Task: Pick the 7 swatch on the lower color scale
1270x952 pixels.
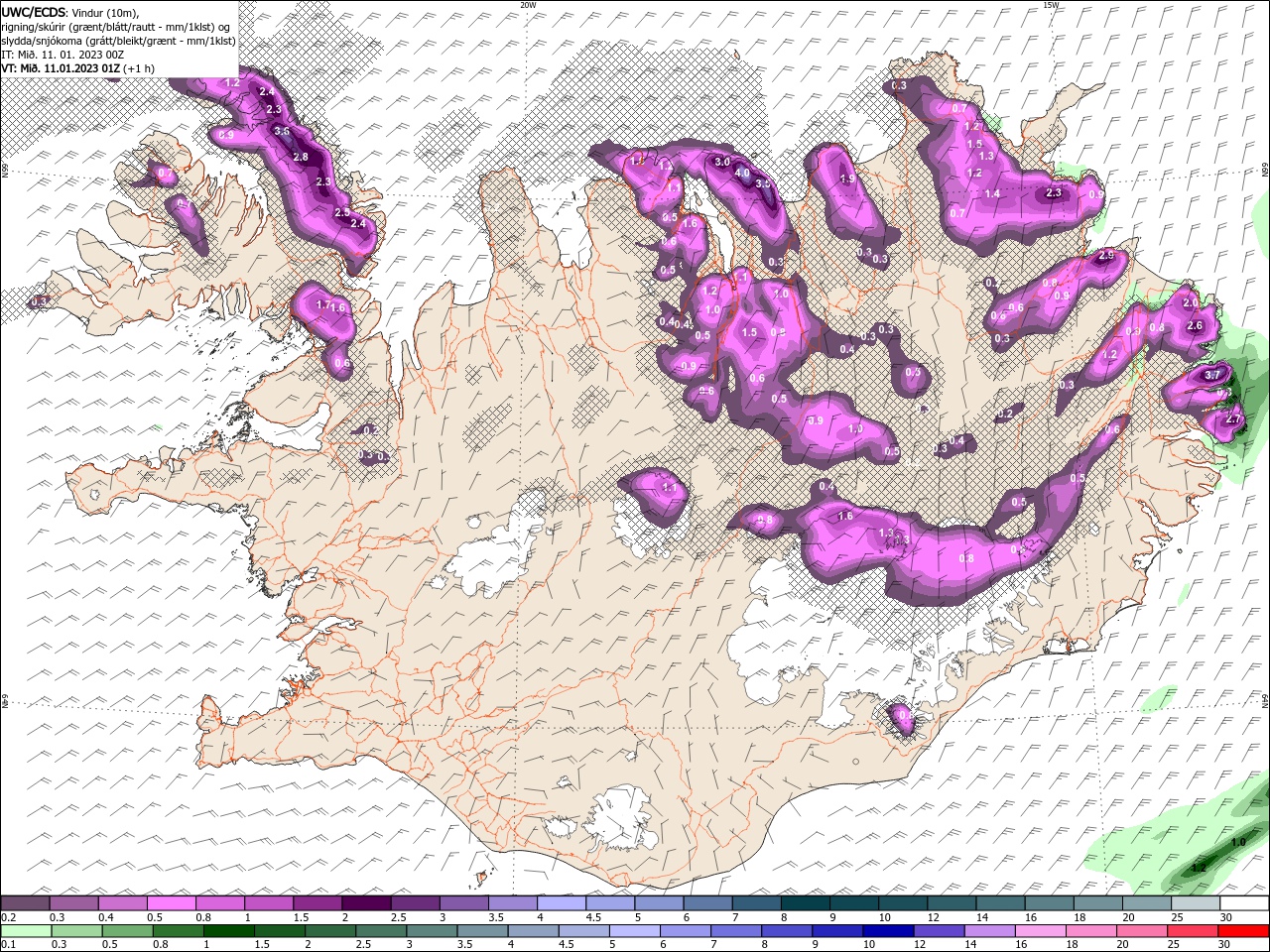Action: coord(736,931)
